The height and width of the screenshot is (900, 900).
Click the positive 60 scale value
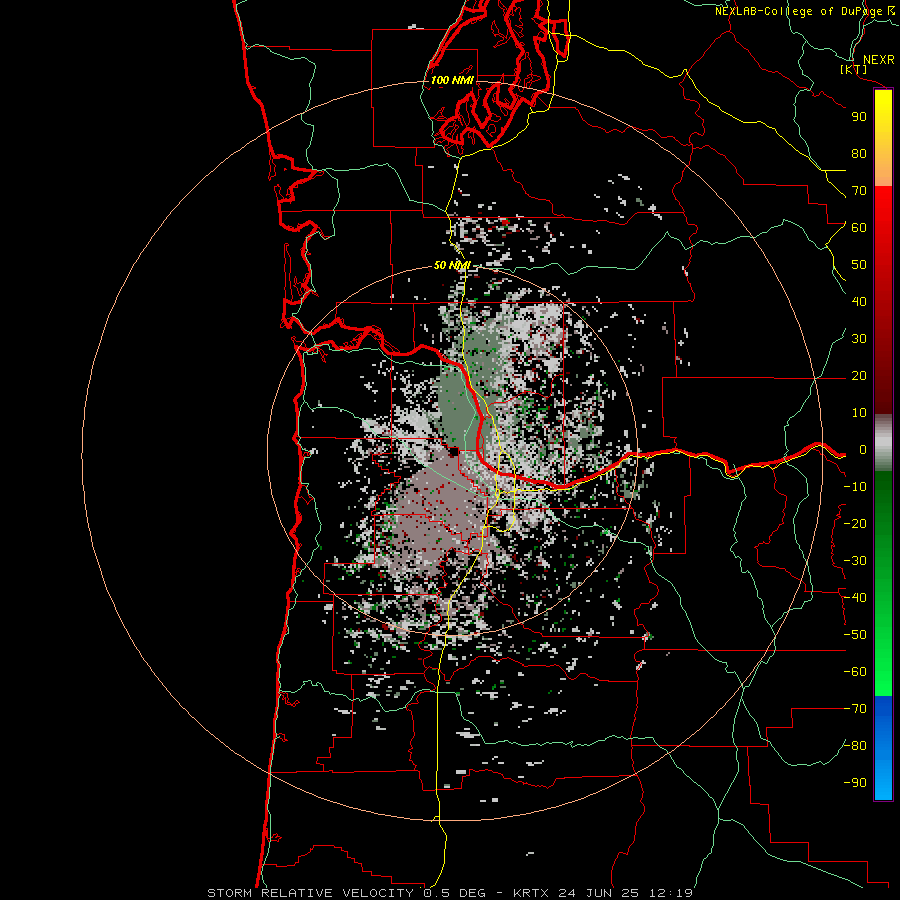[x=859, y=228]
